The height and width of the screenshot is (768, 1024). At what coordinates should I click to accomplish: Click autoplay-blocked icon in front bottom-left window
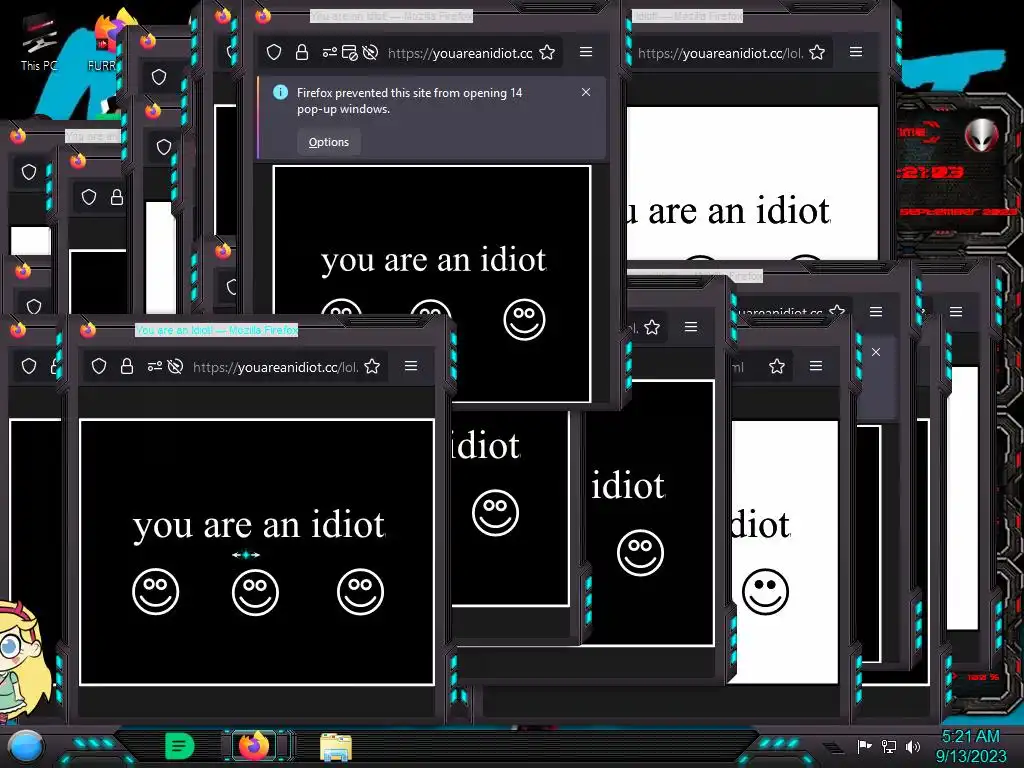coord(175,366)
